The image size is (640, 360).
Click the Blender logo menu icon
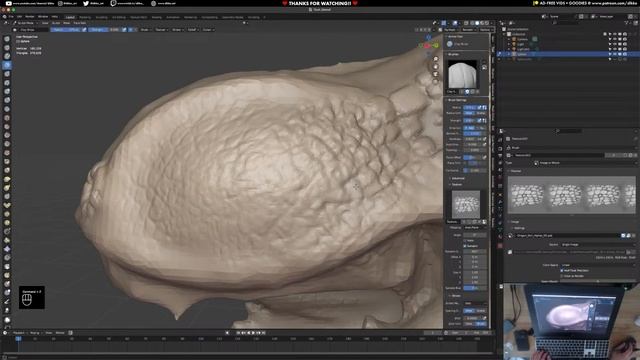pyautogui.click(x=4, y=17)
